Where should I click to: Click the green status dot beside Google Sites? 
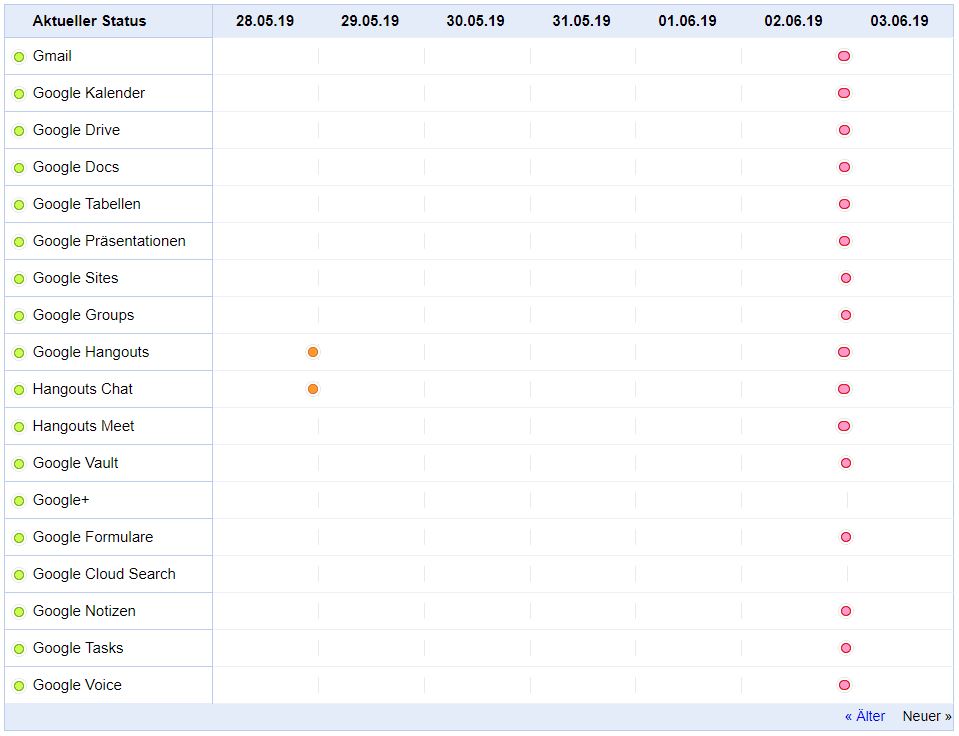click(19, 279)
